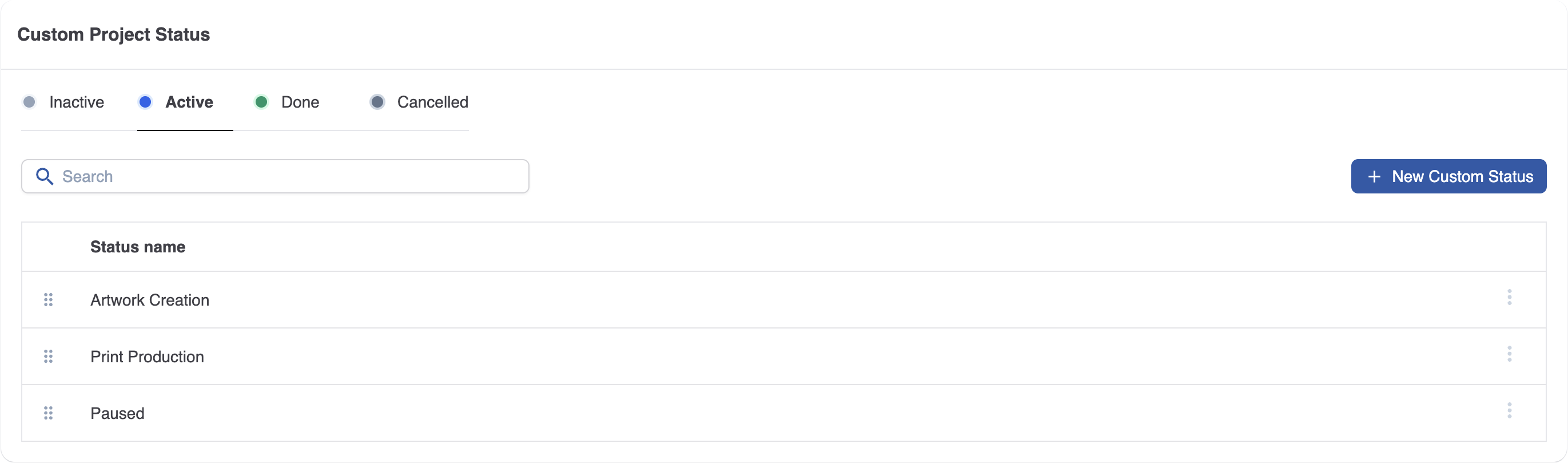
Task: Click the drag handle beside Print Production
Action: pos(49,357)
